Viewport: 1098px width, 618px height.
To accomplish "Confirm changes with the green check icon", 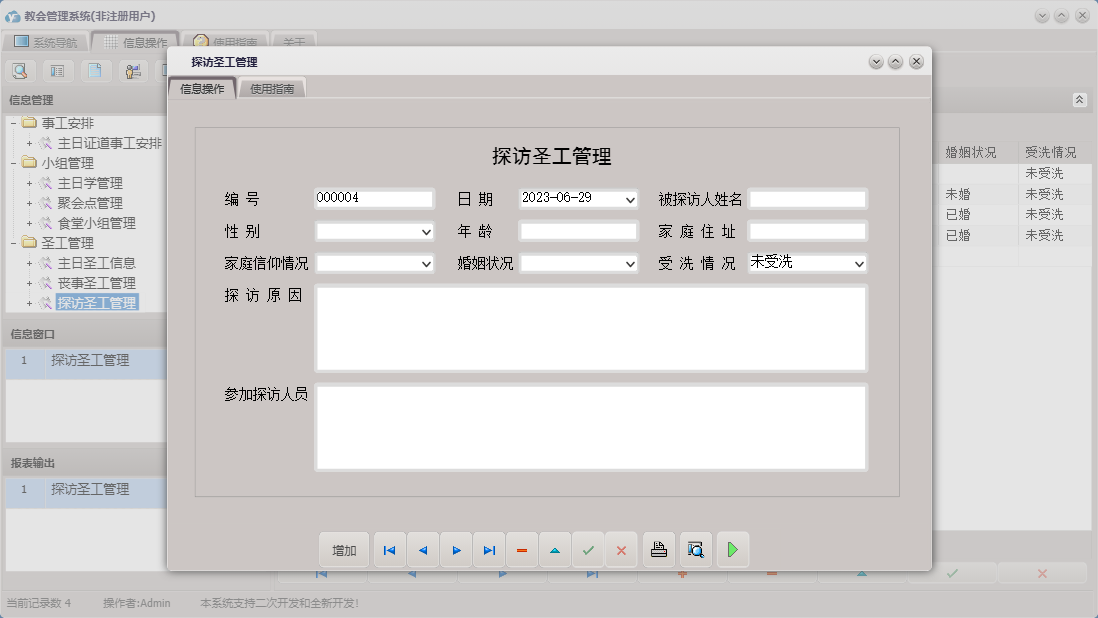I will 588,549.
